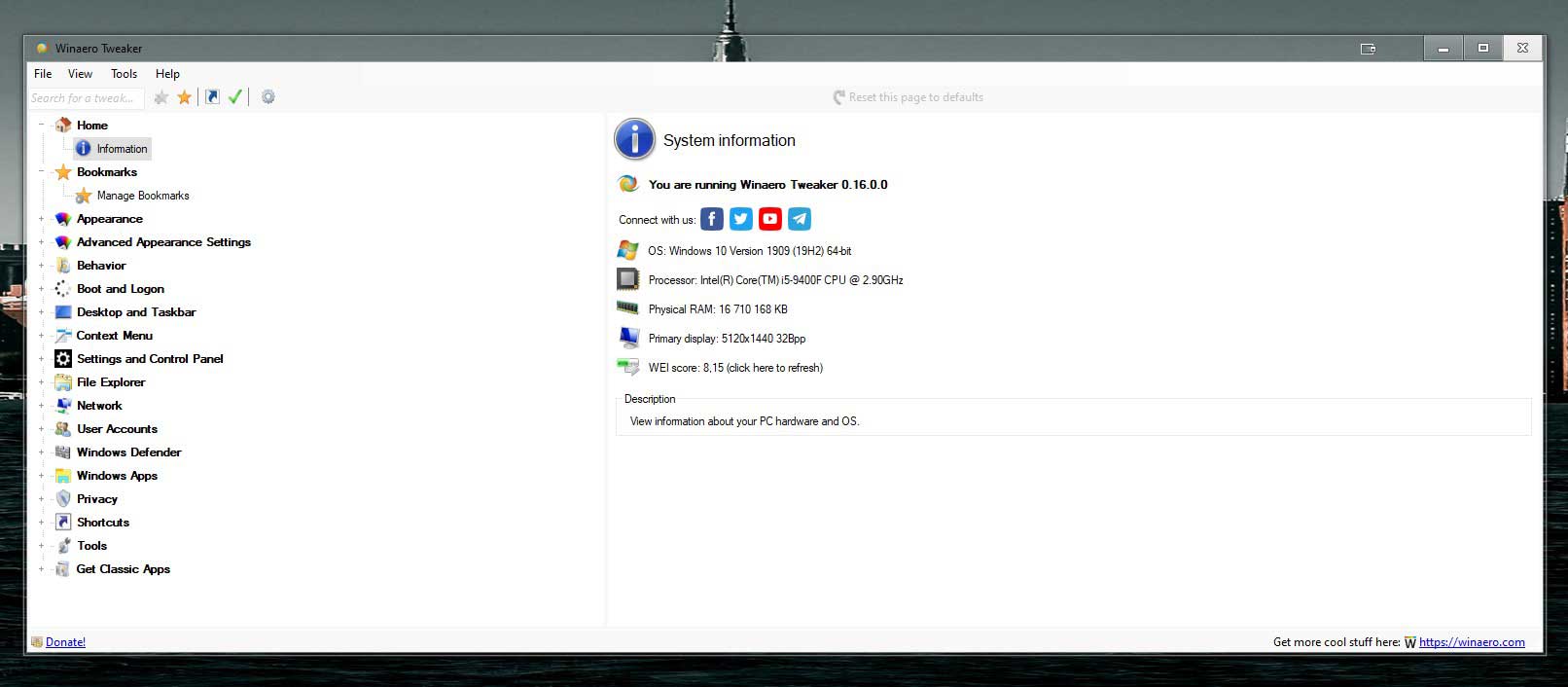Click the WEI score icon

[x=627, y=367]
